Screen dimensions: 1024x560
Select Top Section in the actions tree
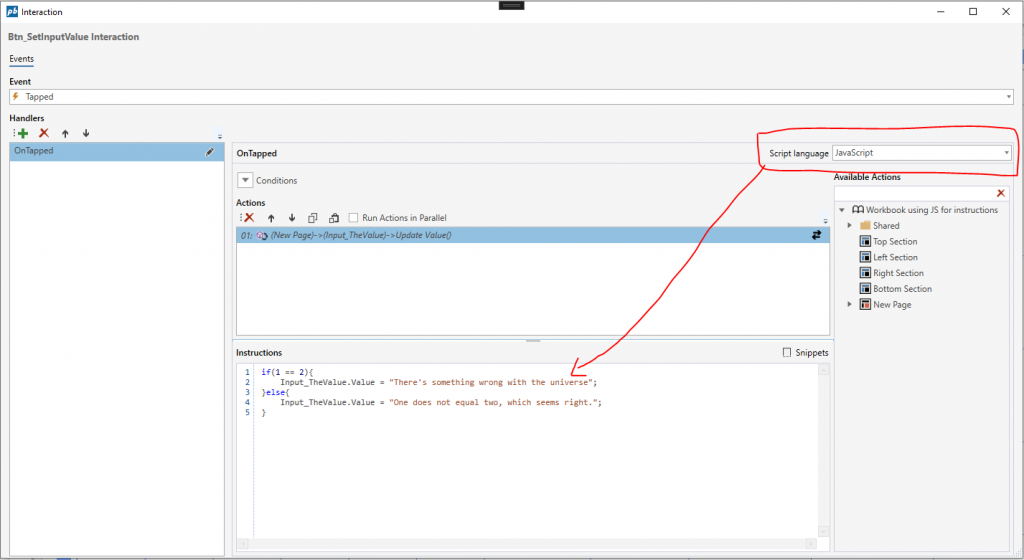click(x=894, y=242)
